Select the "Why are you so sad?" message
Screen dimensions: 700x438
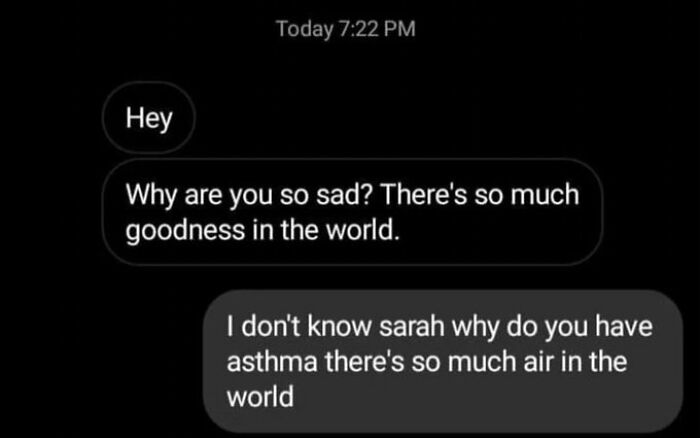click(x=353, y=212)
